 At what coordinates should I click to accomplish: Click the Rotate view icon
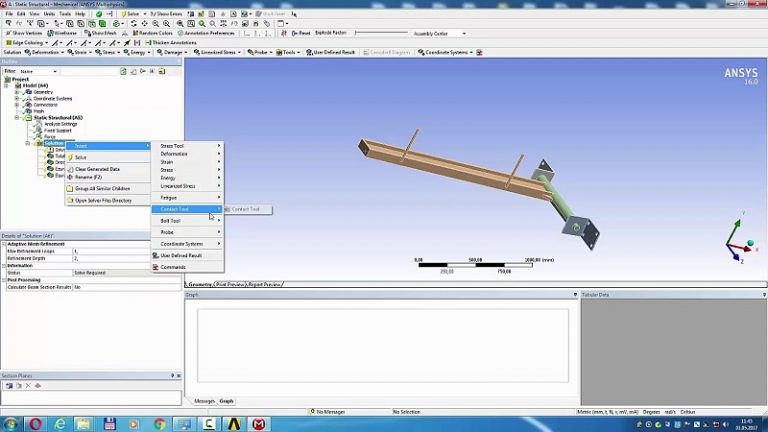tap(134, 23)
